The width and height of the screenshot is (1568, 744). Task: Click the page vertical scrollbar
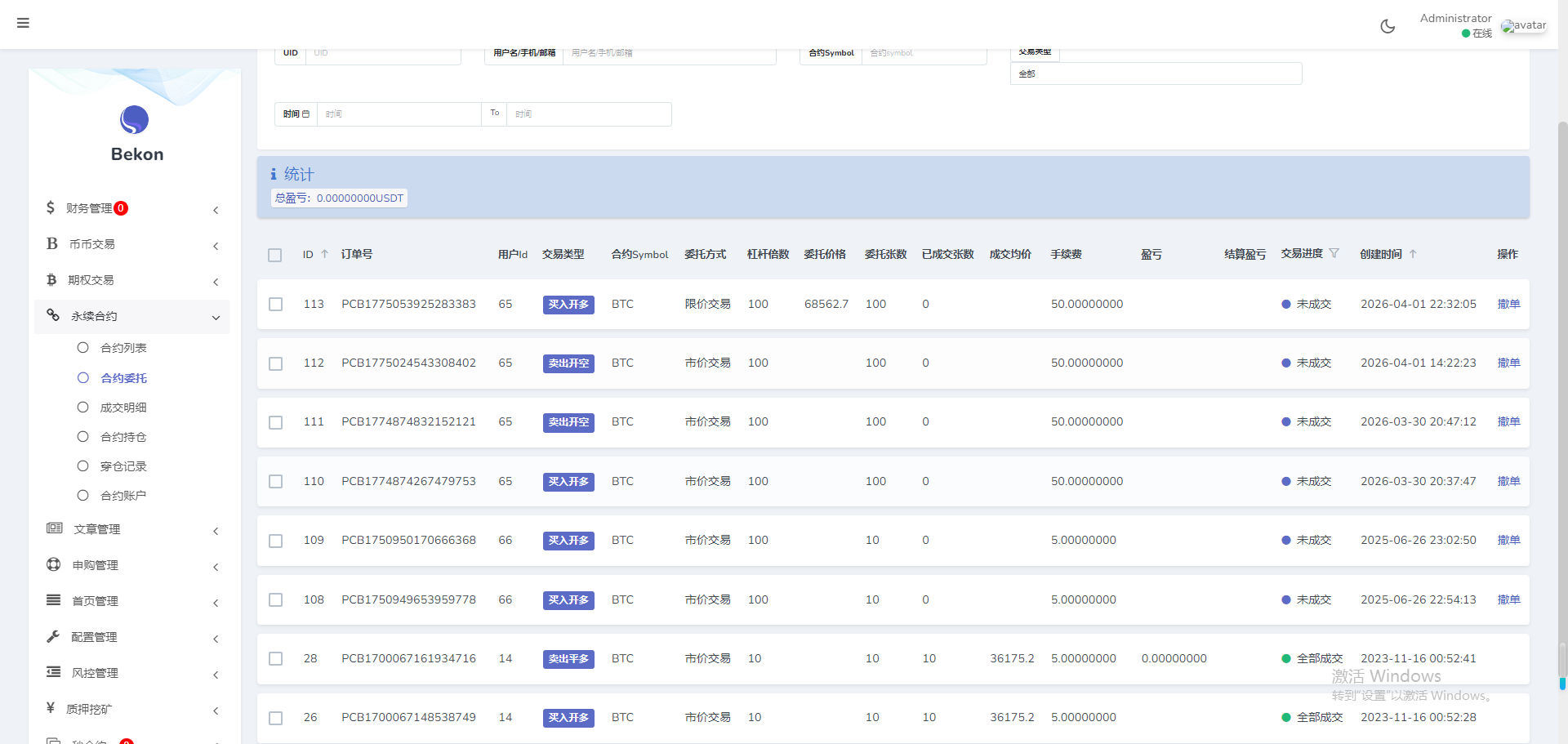[x=1562, y=400]
